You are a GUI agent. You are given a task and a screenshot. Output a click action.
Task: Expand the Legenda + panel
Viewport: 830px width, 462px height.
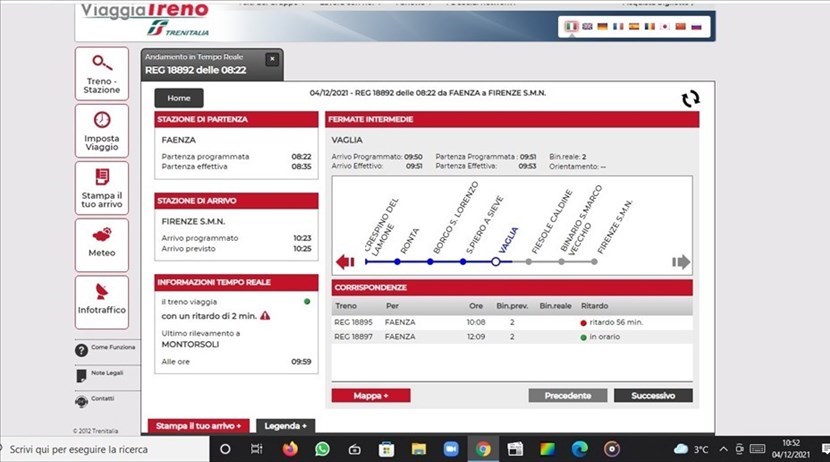(x=286, y=426)
